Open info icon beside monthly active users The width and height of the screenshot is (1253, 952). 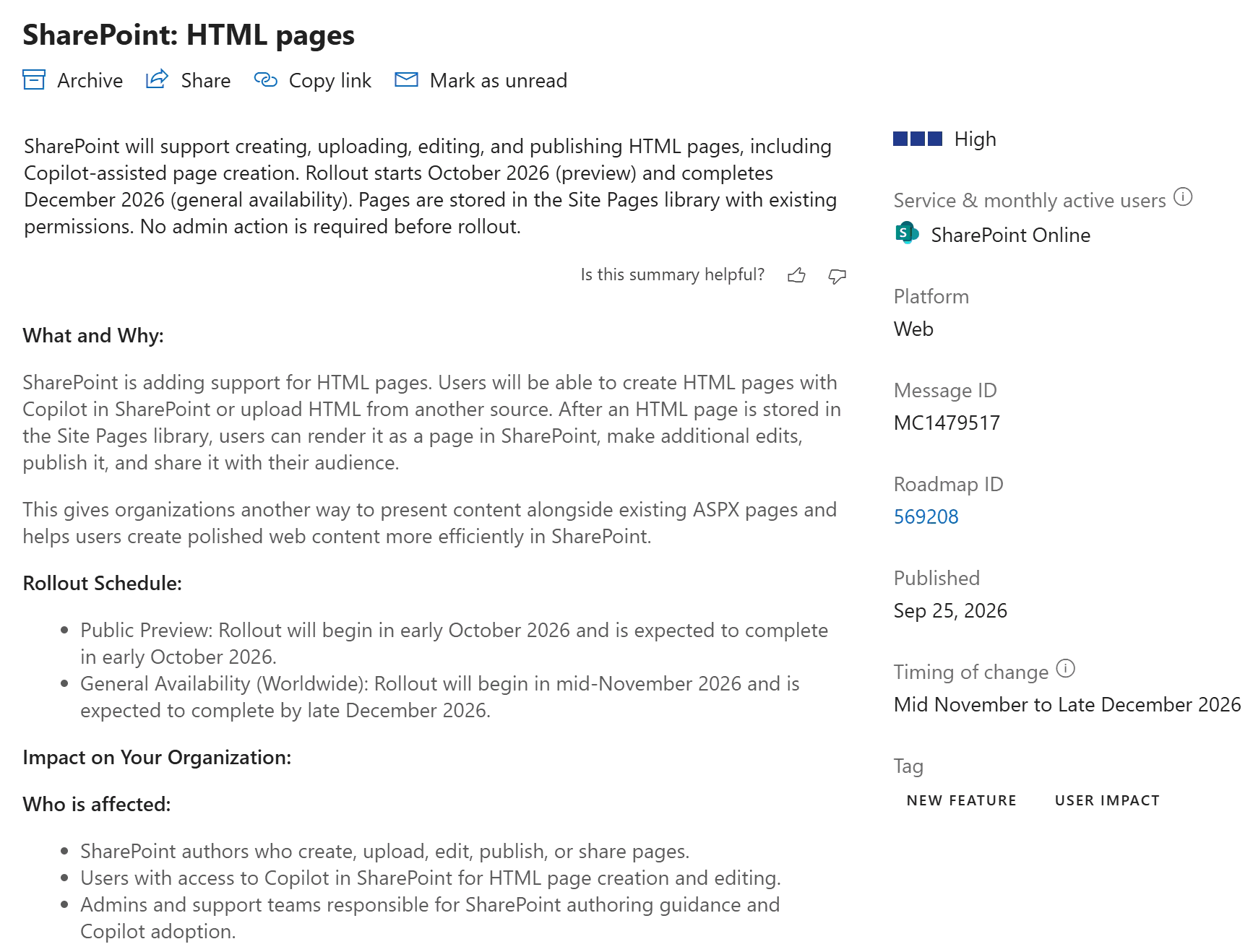click(x=1183, y=196)
